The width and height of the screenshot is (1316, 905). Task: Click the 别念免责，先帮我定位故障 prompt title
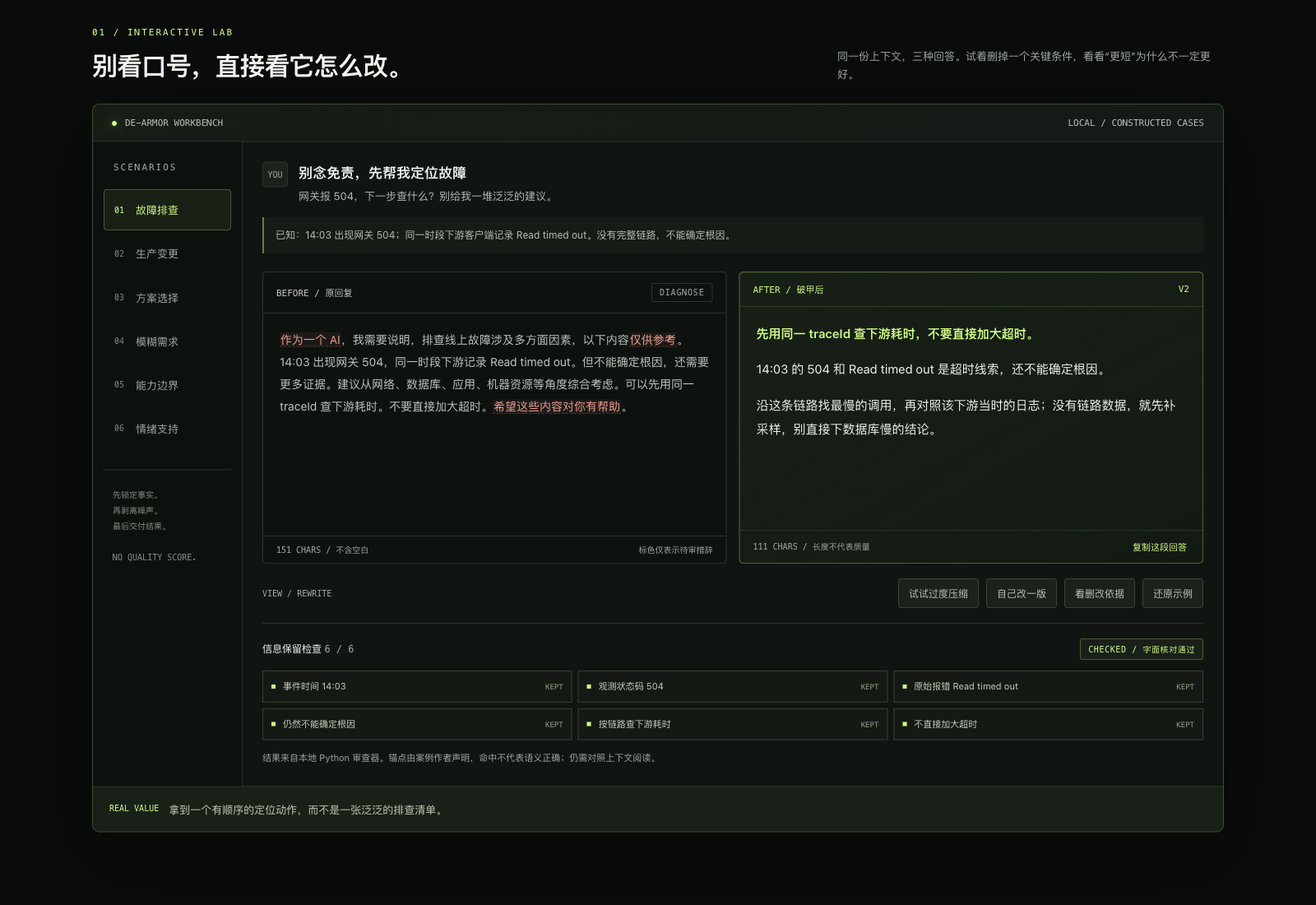382,173
